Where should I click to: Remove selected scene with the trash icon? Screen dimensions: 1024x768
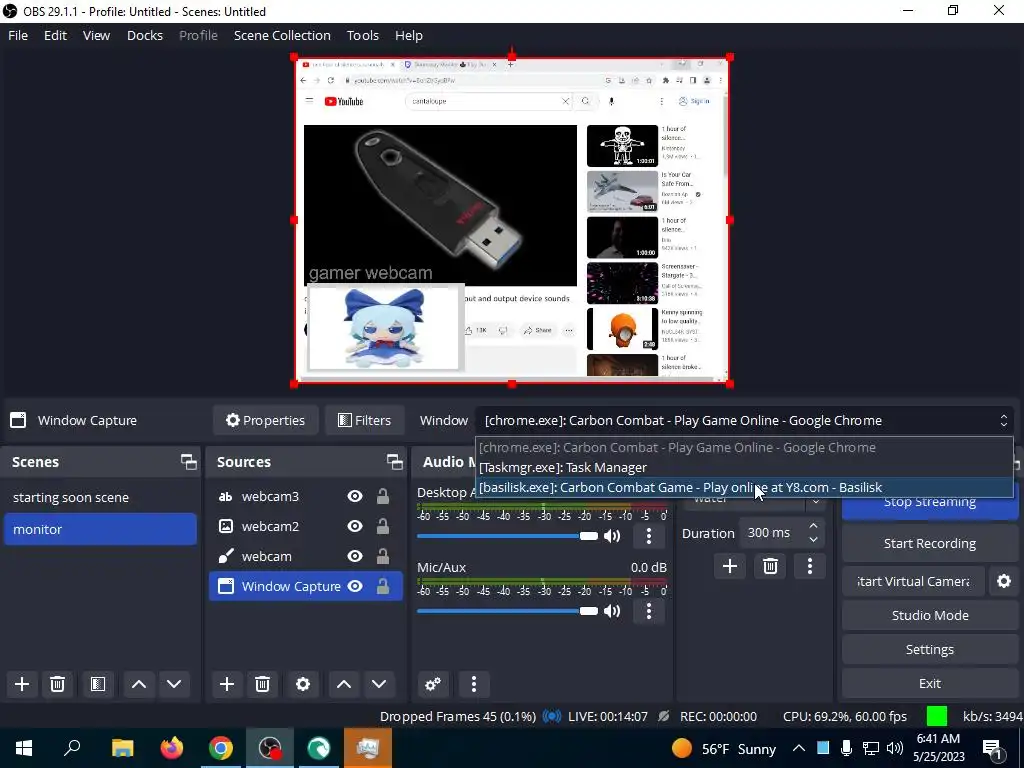tap(57, 684)
